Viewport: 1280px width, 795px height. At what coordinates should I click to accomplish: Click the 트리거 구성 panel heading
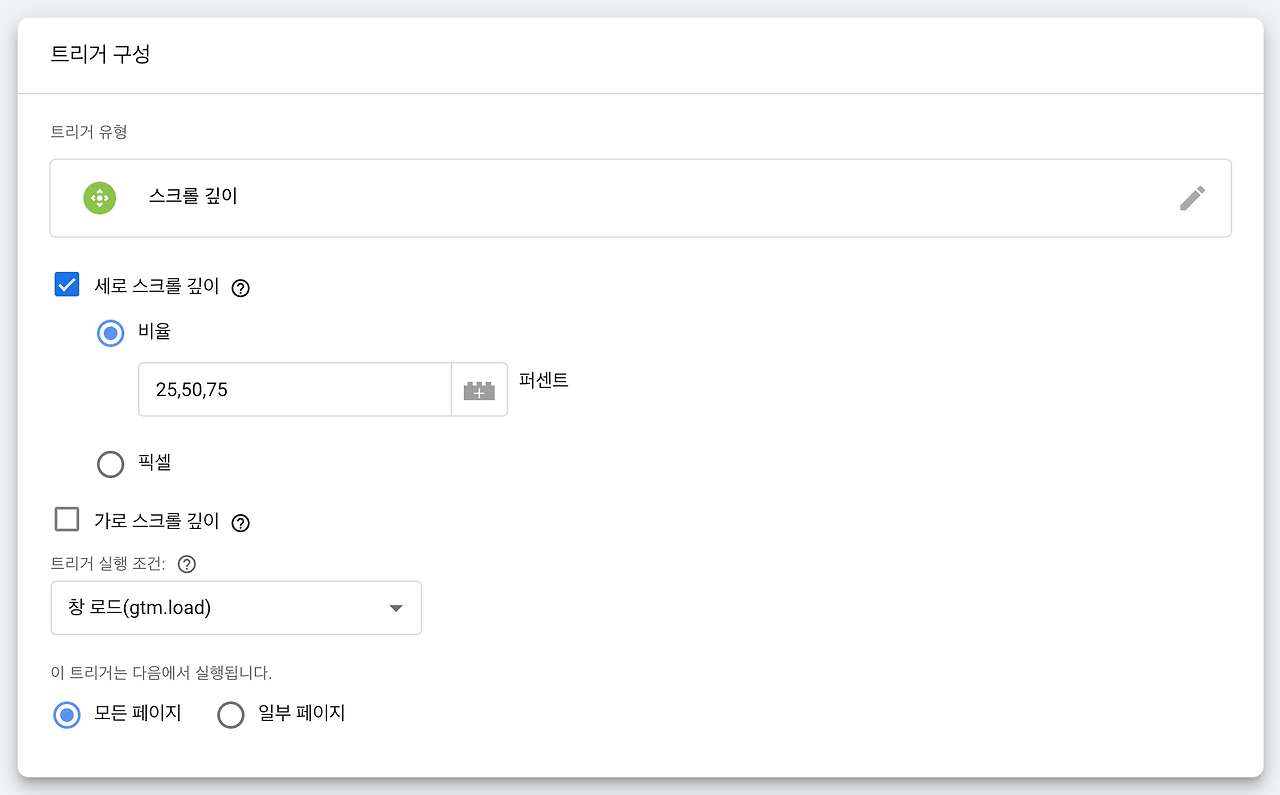point(100,54)
